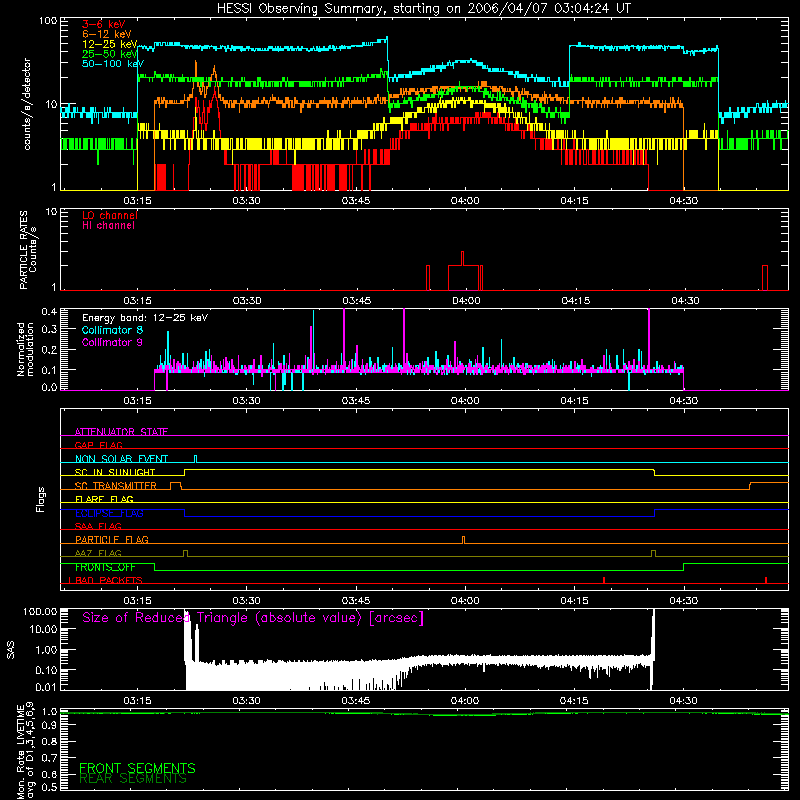This screenshot has width=800, height=800.
Task: Click the FLARE FLAG label
Action: coord(104,499)
